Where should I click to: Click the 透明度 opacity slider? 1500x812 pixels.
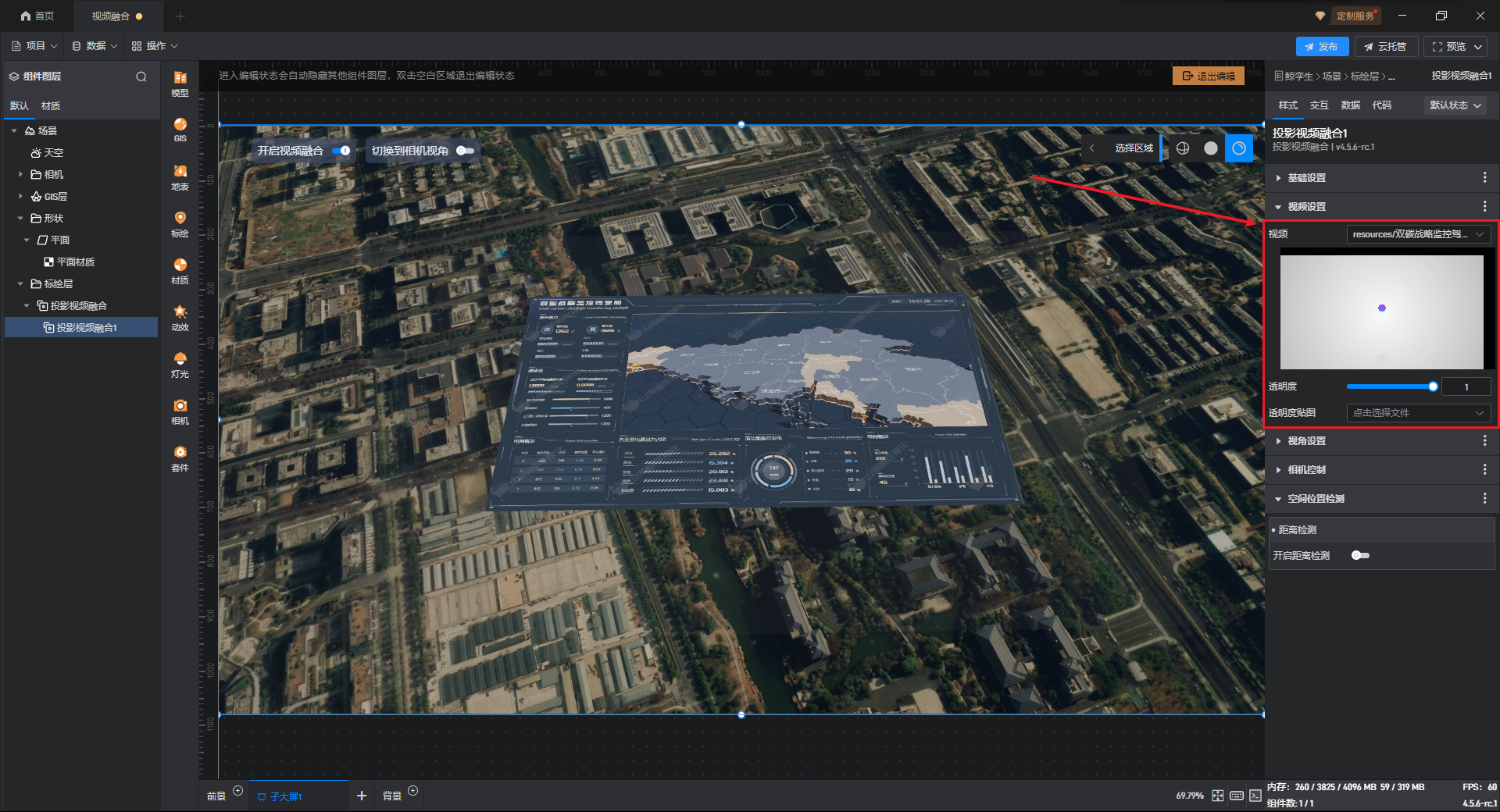pyautogui.click(x=1389, y=386)
